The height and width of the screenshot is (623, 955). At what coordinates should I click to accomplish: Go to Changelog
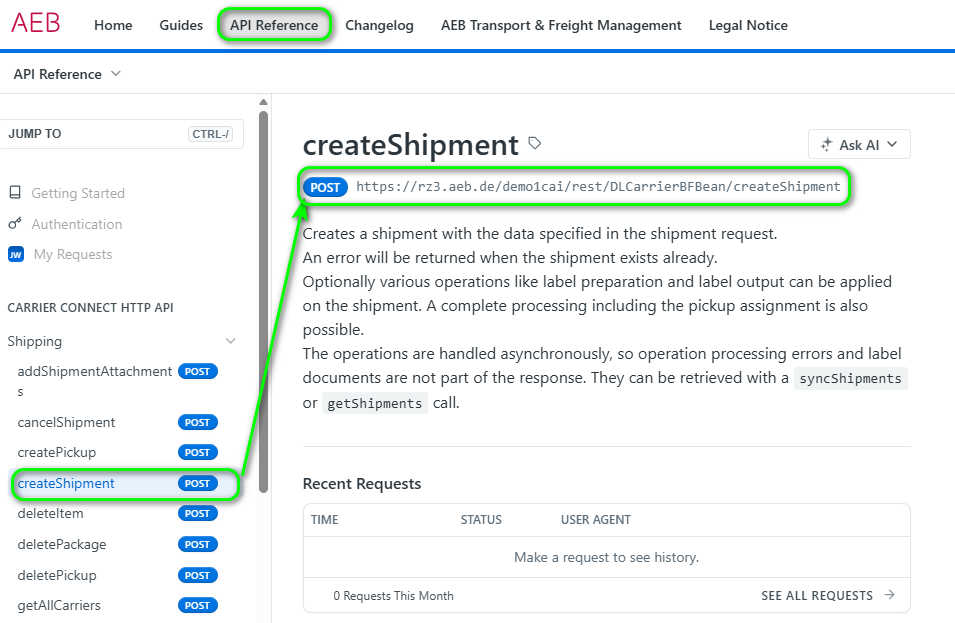point(379,25)
